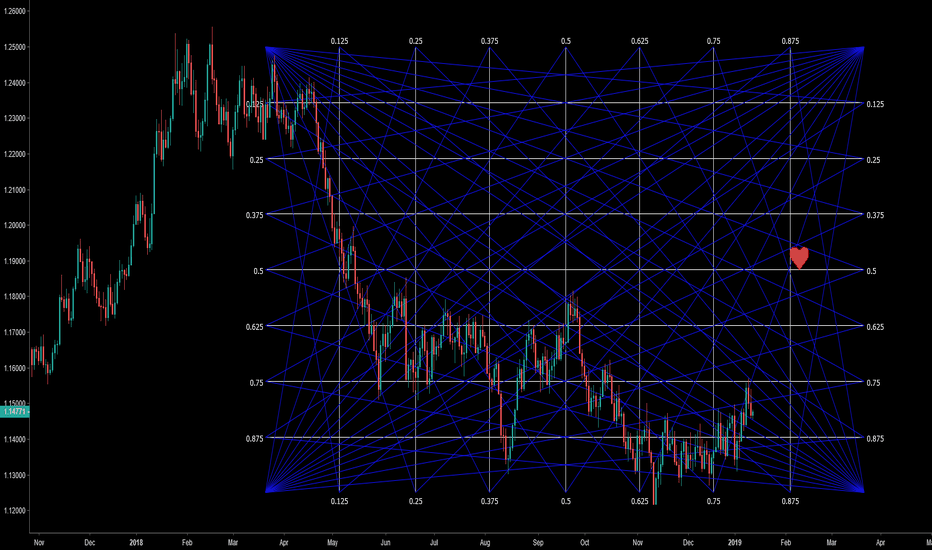This screenshot has height=550, width=932.
Task: Click the 0.625 label along the Gann box top edge
Action: pyautogui.click(x=640, y=41)
